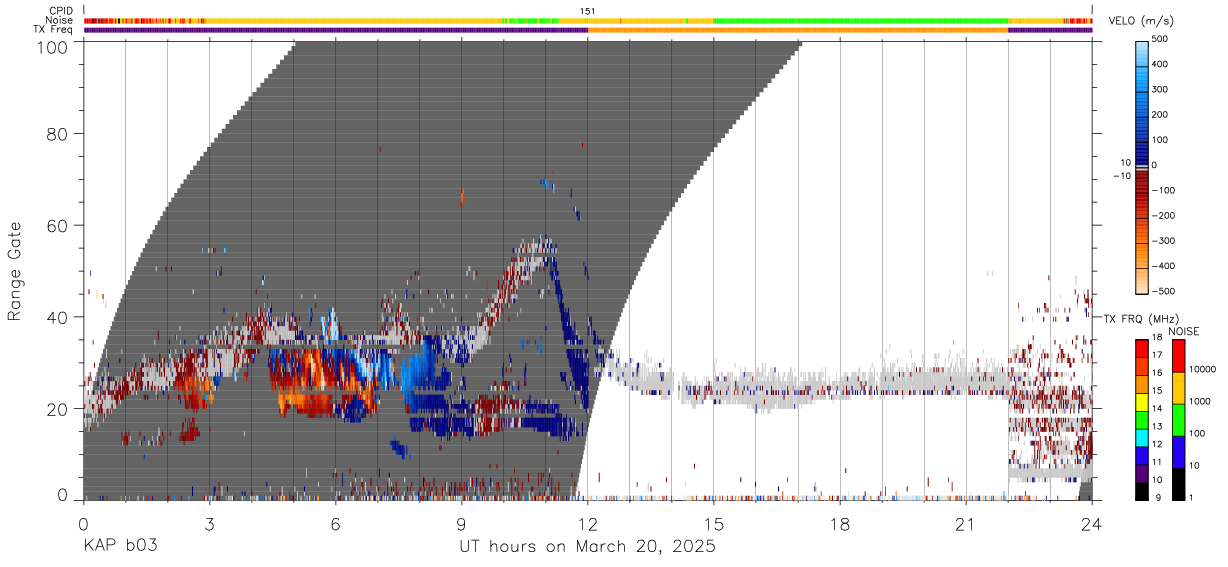Click the green segment of the Noise bar
1228x567 pixels.
coord(861,20)
